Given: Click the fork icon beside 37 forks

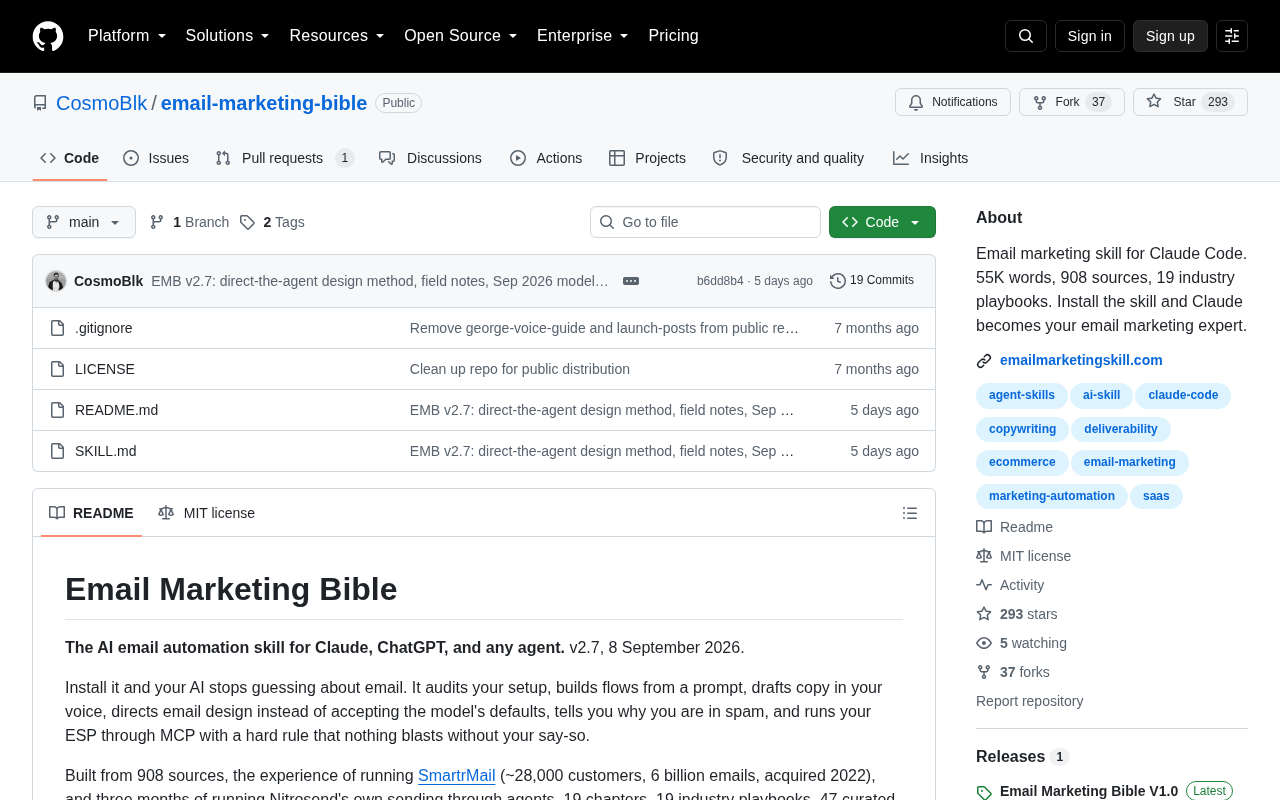Looking at the screenshot, I should click(x=984, y=672).
